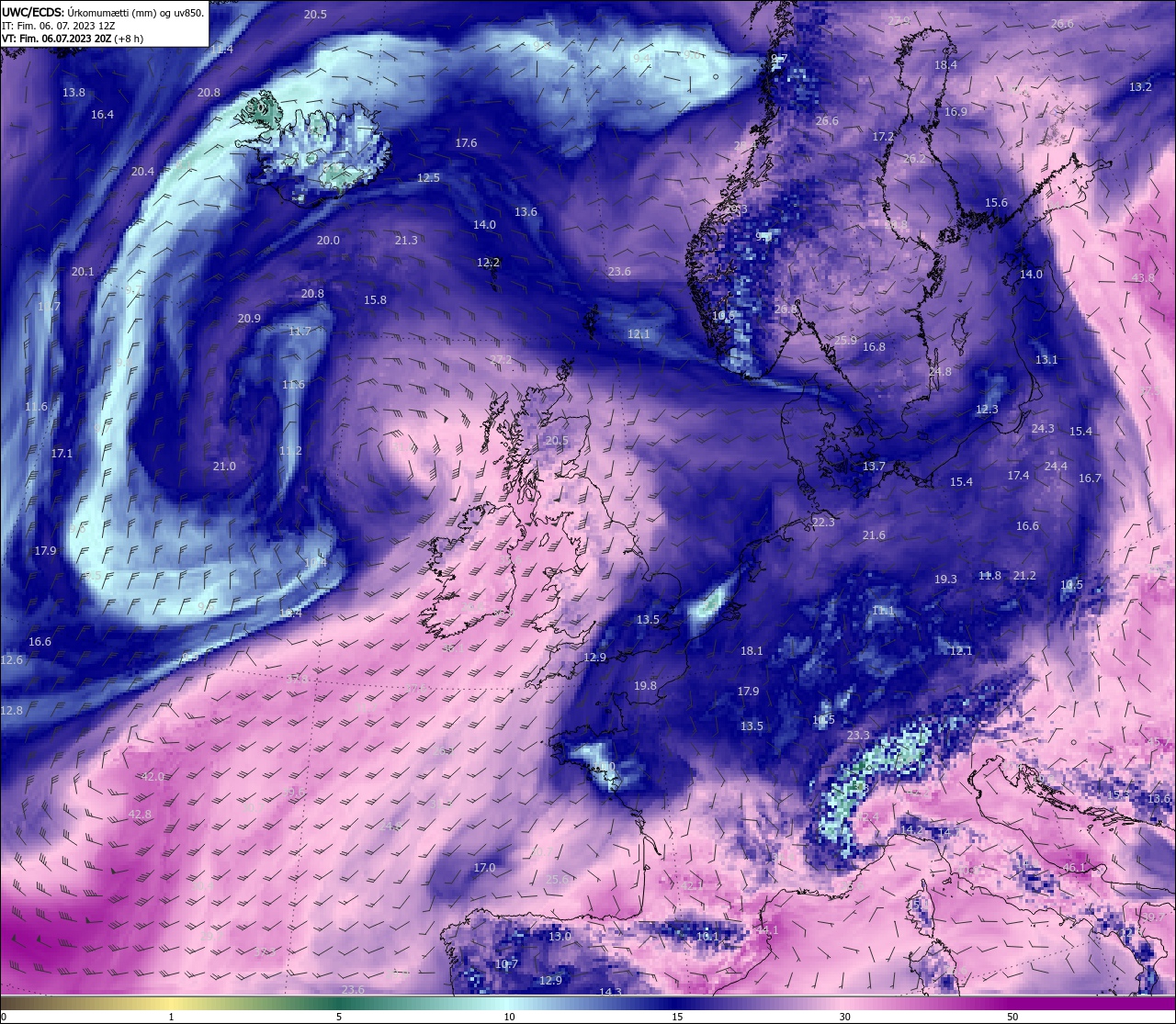This screenshot has height=1024, width=1176.
Task: Click the UWC/ECDS Úrkomumætti title text
Action: click(x=103, y=12)
